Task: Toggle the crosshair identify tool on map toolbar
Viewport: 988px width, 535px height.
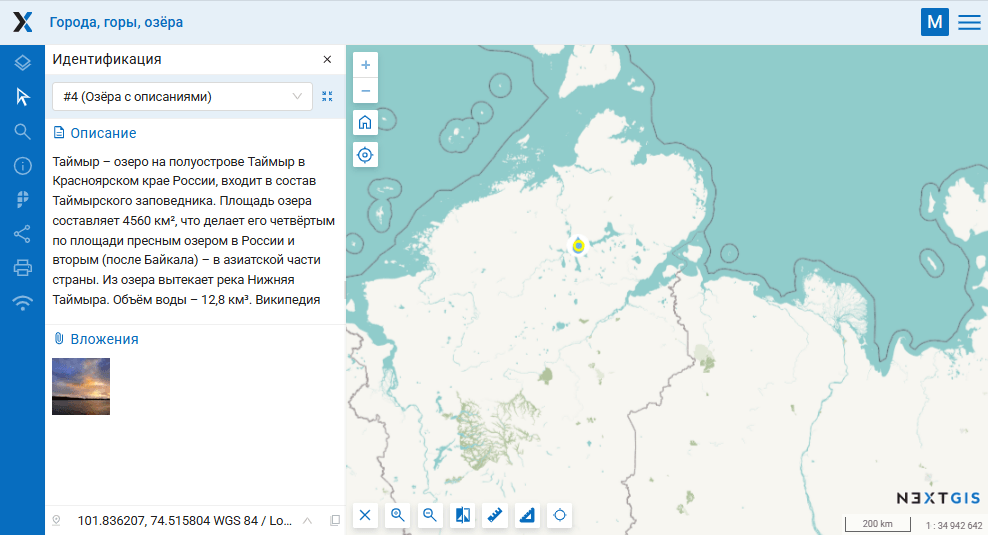Action: pos(560,515)
